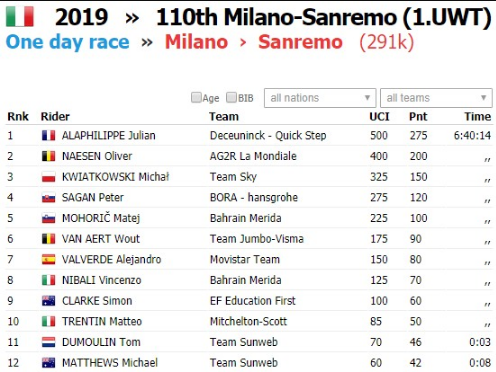The width and height of the screenshot is (496, 372).
Task: Open the Deceuninck - Quick Step team link
Action: [x=268, y=135]
